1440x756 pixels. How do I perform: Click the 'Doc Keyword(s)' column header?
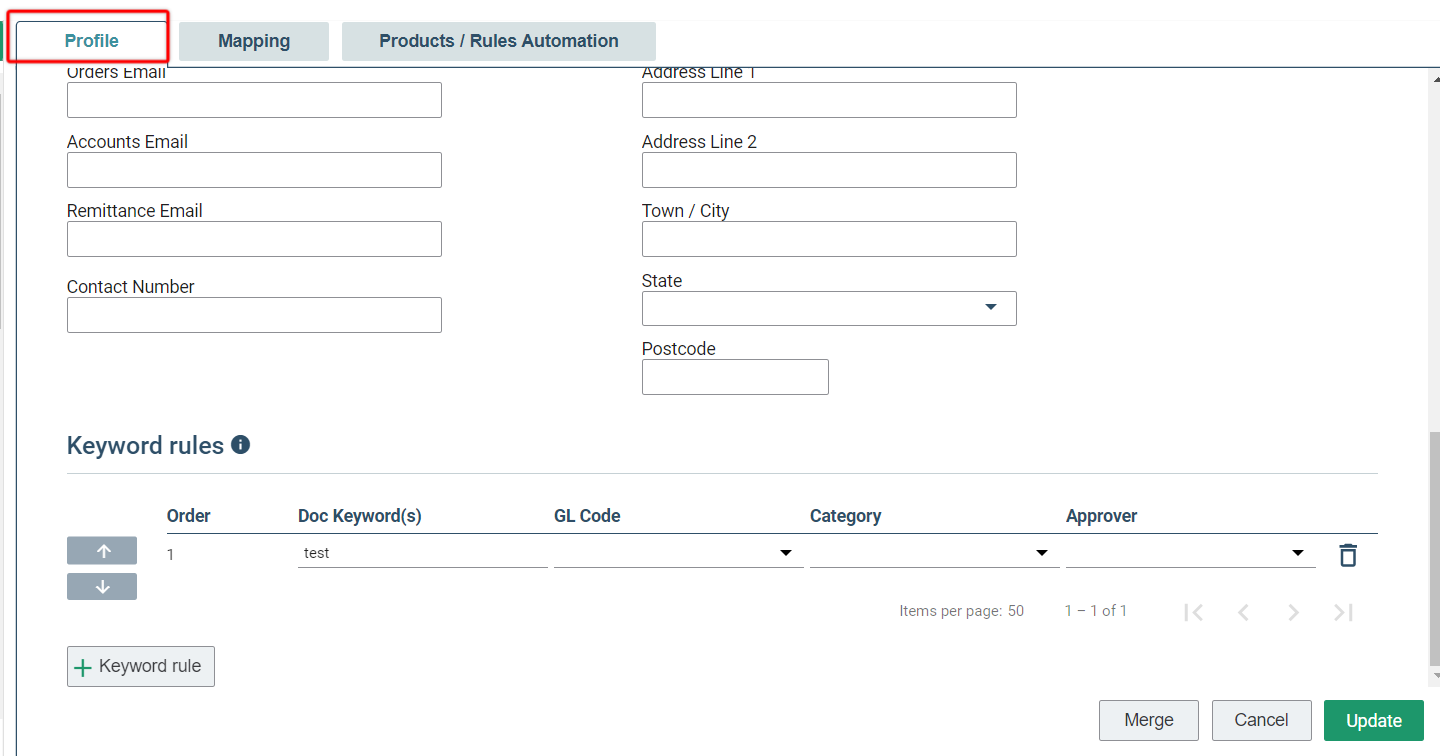pyautogui.click(x=360, y=516)
